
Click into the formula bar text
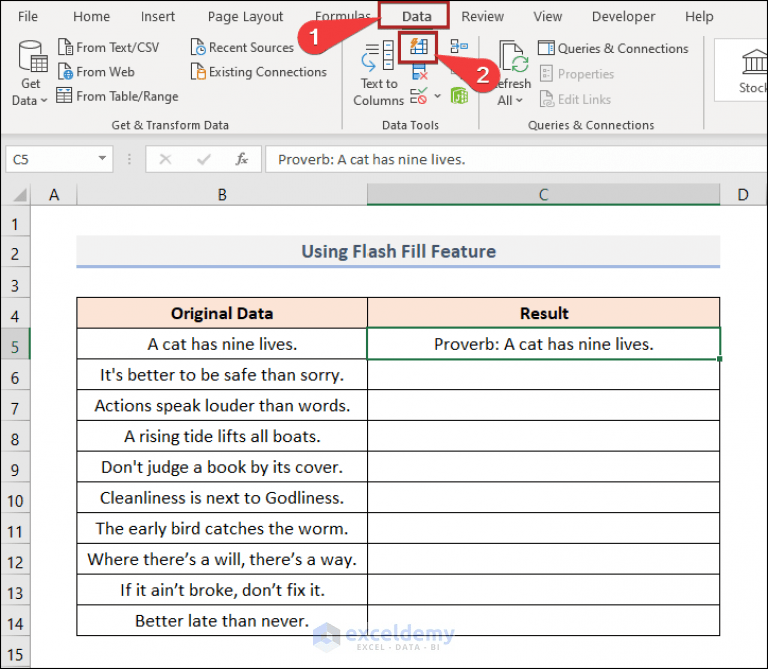516,159
